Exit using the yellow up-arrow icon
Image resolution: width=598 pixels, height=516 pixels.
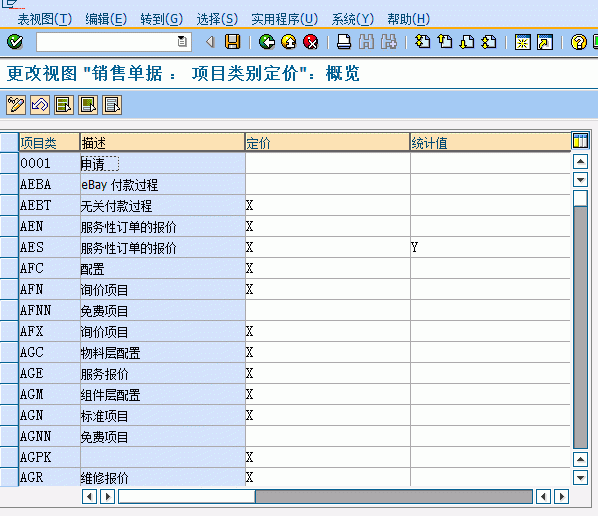tap(289, 42)
